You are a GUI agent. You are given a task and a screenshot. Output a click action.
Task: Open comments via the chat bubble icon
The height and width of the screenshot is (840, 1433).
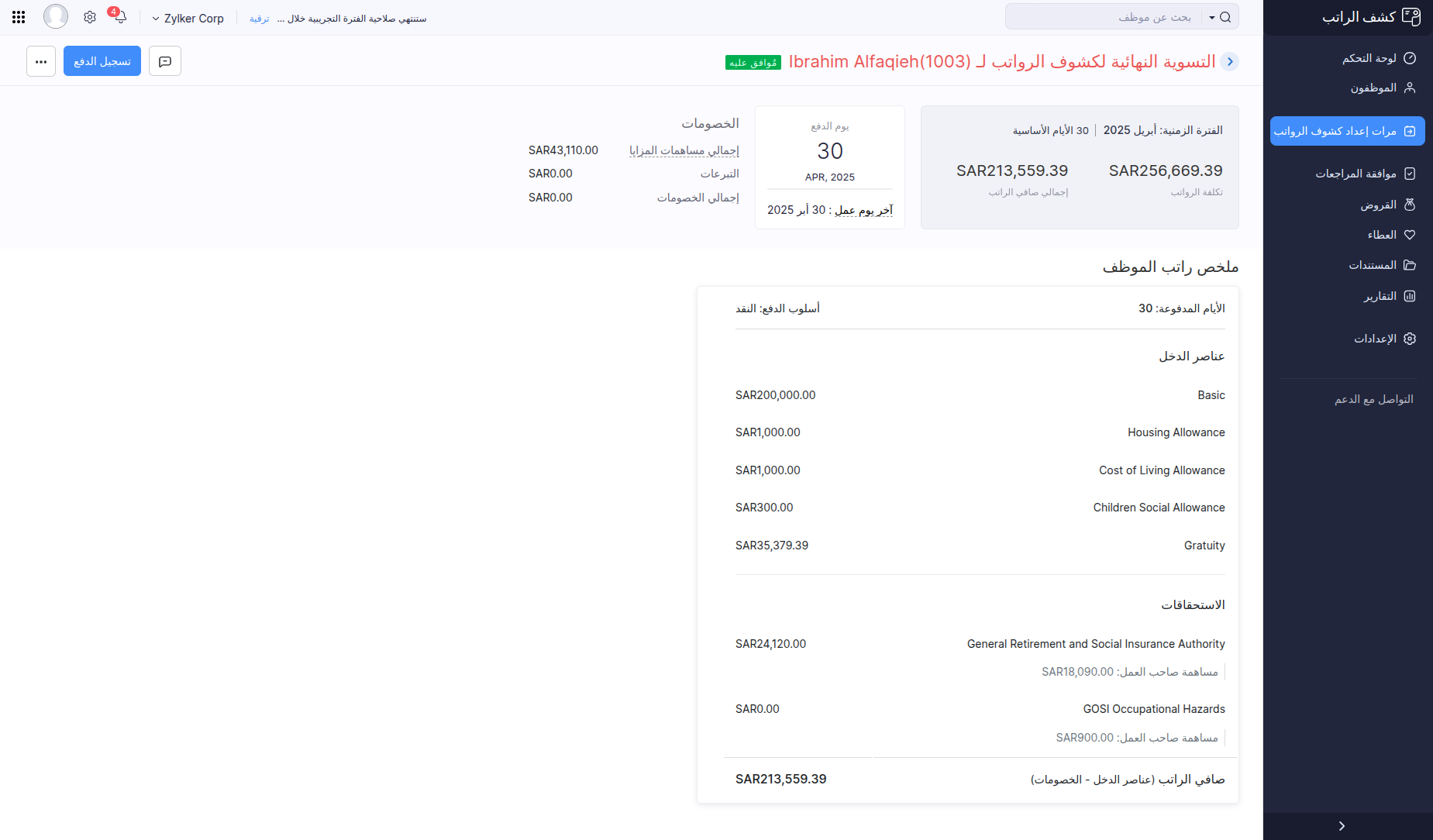[x=165, y=60]
